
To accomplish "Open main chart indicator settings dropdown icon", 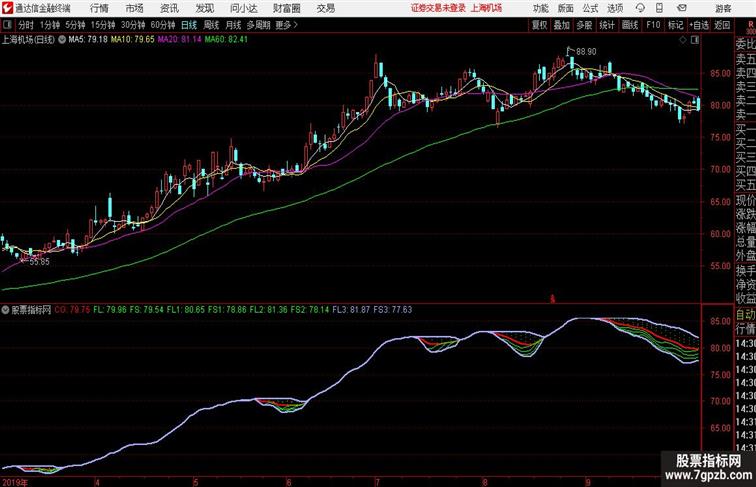I will pyautogui.click(x=62, y=40).
